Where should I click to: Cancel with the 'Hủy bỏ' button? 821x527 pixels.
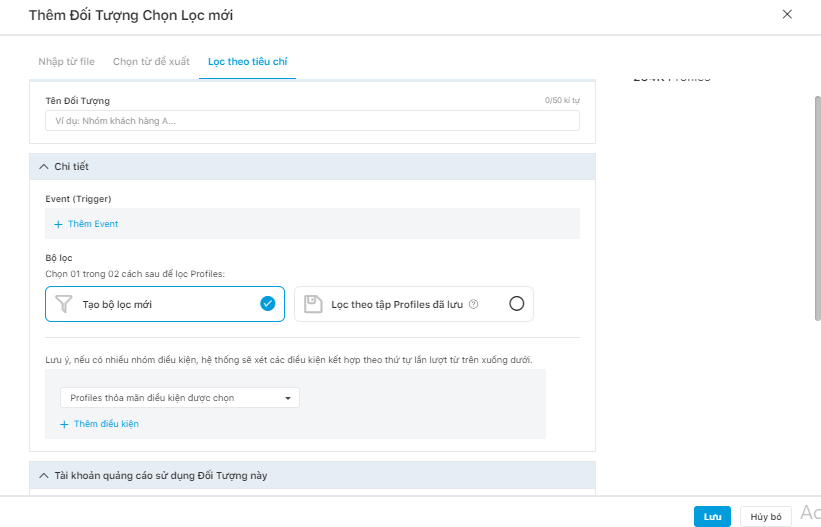pos(765,517)
